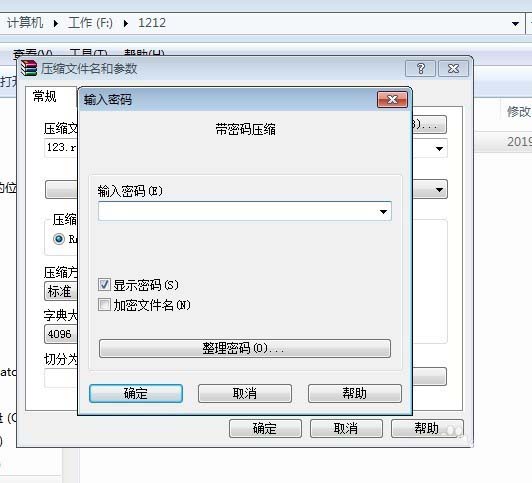Open the compression method 标准 combo box
The width and height of the screenshot is (532, 483).
point(61,291)
